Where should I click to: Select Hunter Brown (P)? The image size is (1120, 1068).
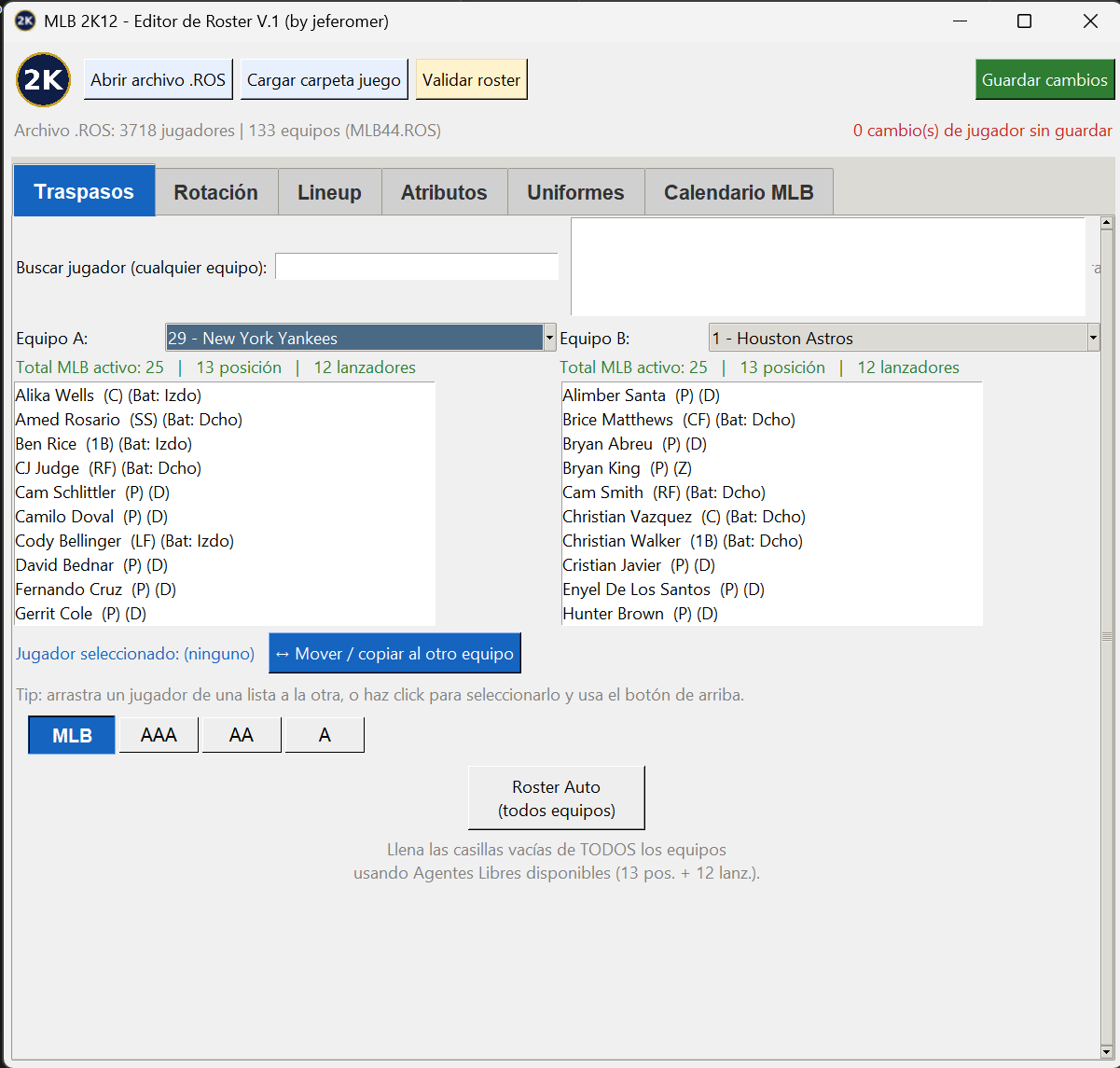pos(772,614)
